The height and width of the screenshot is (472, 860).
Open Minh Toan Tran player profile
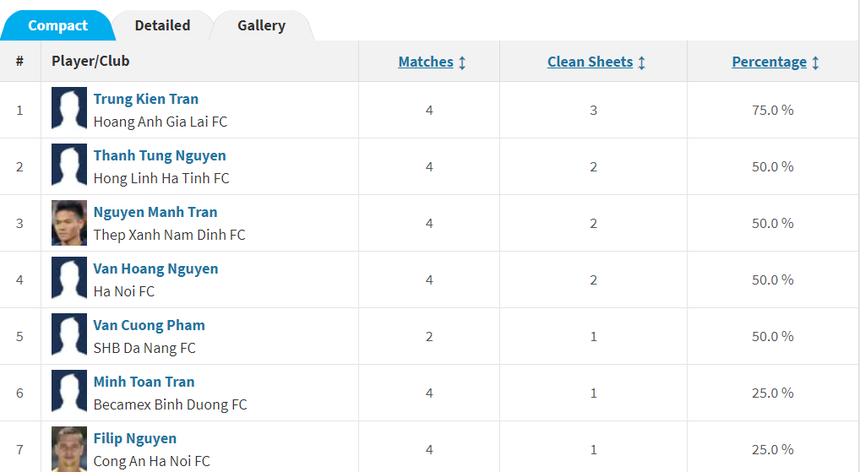tap(144, 382)
